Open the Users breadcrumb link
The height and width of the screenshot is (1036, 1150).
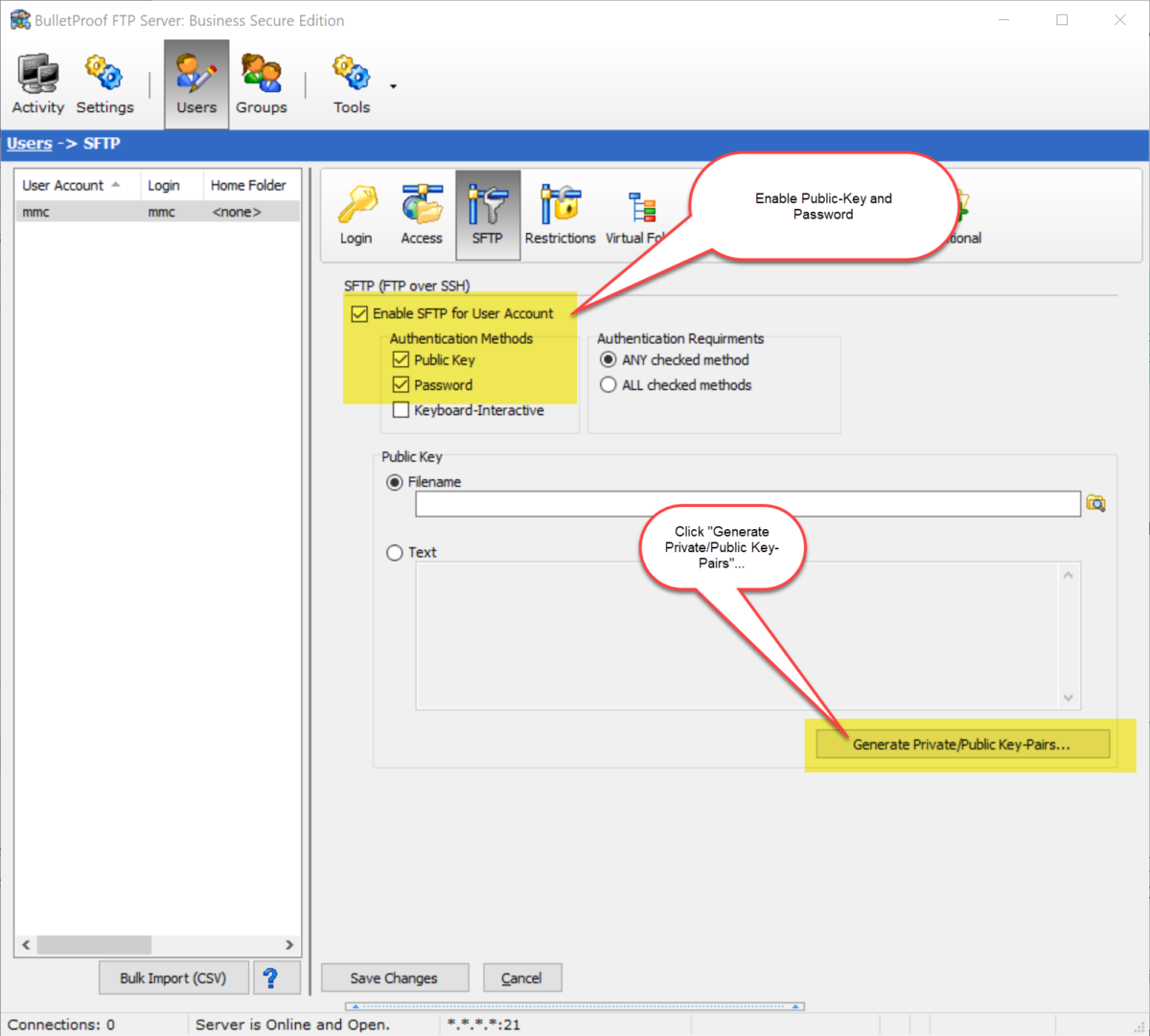click(28, 144)
